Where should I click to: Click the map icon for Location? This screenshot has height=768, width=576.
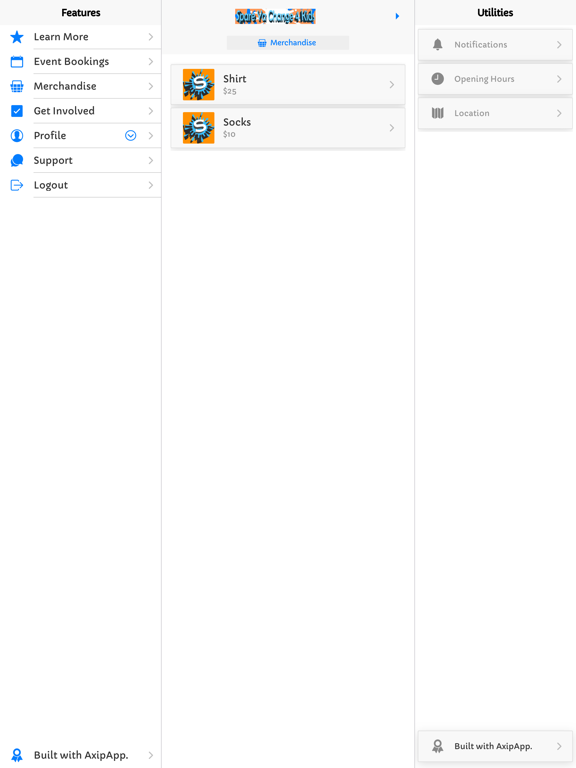click(x=437, y=113)
